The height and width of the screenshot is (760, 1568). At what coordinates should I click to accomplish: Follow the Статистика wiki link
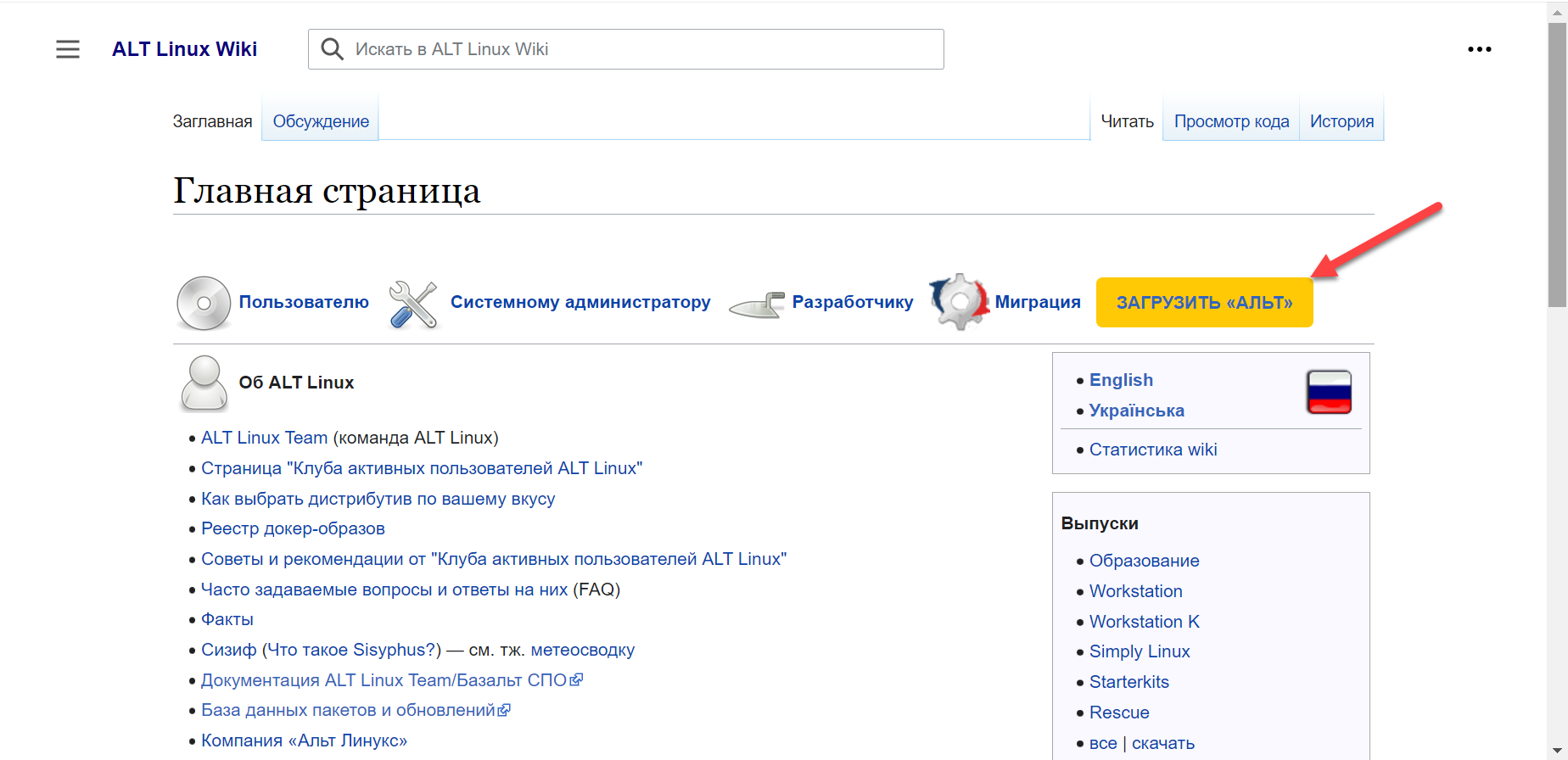pyautogui.click(x=1153, y=450)
